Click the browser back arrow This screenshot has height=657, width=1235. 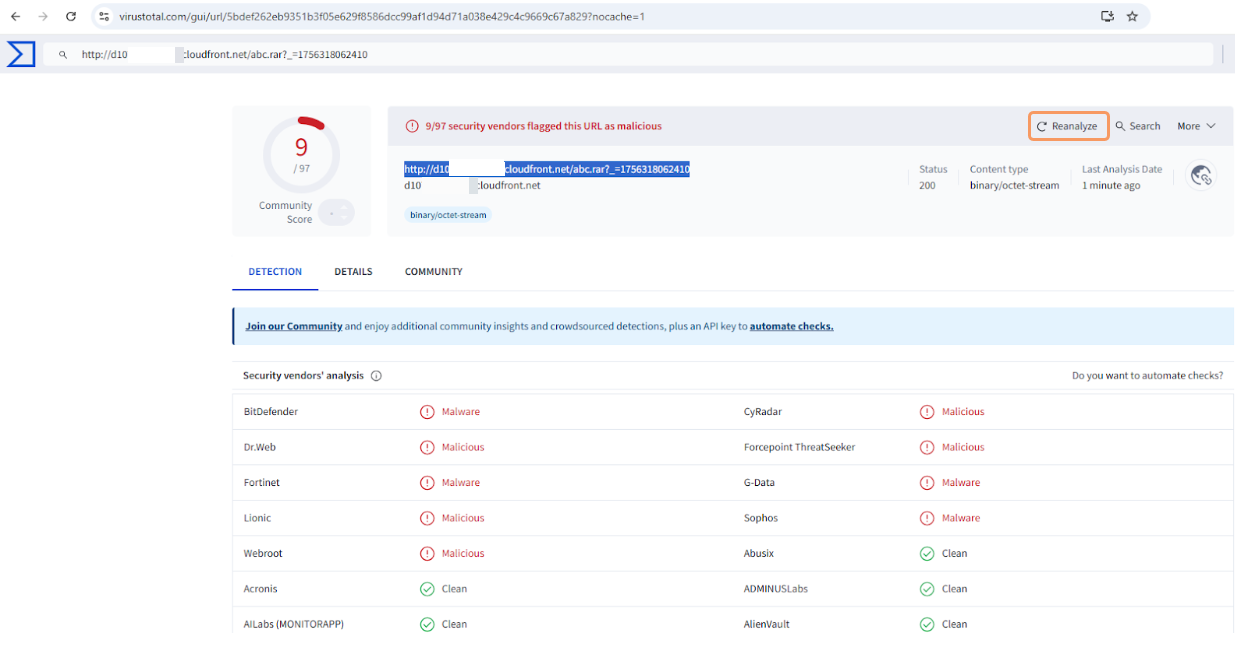[x=15, y=16]
